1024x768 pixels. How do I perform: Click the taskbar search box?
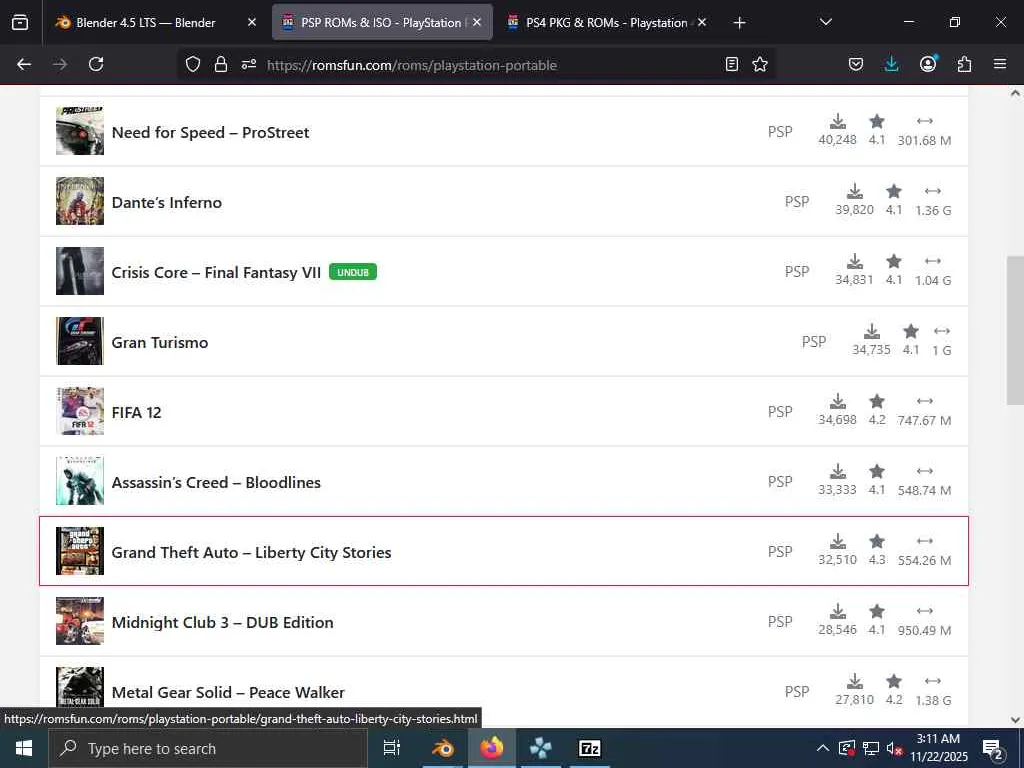pyautogui.click(x=208, y=748)
